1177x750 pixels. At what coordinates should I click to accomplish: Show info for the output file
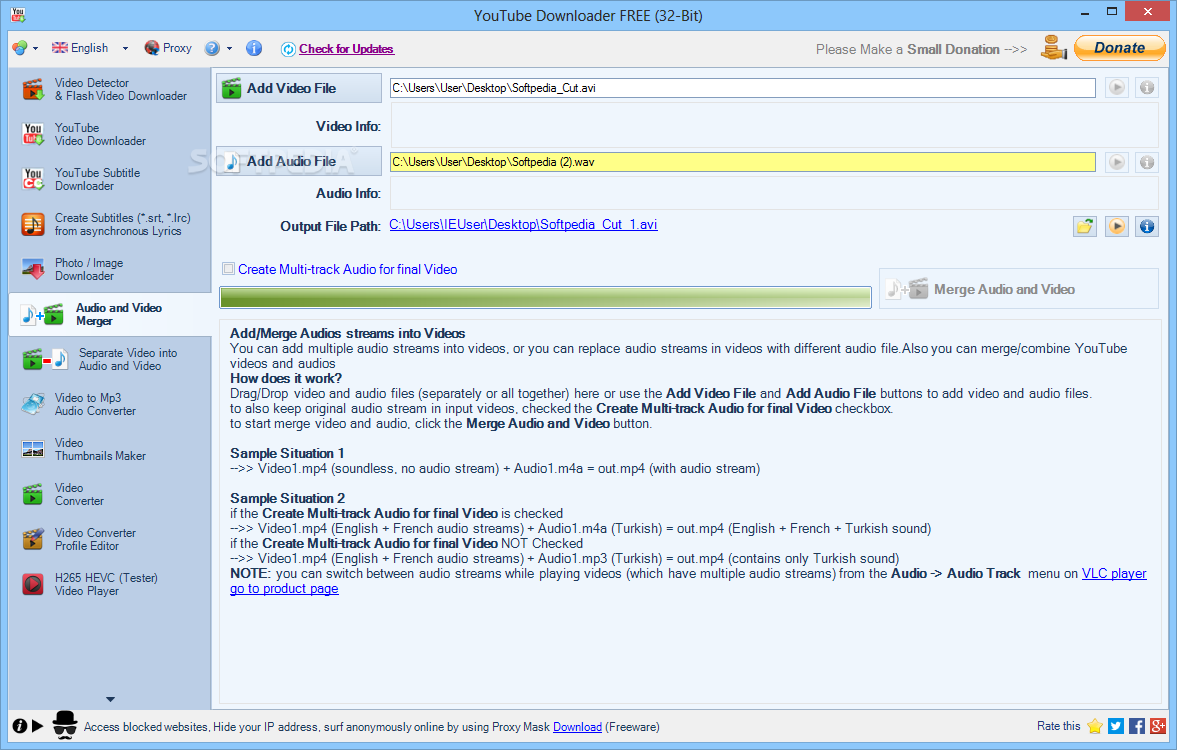tap(1147, 226)
